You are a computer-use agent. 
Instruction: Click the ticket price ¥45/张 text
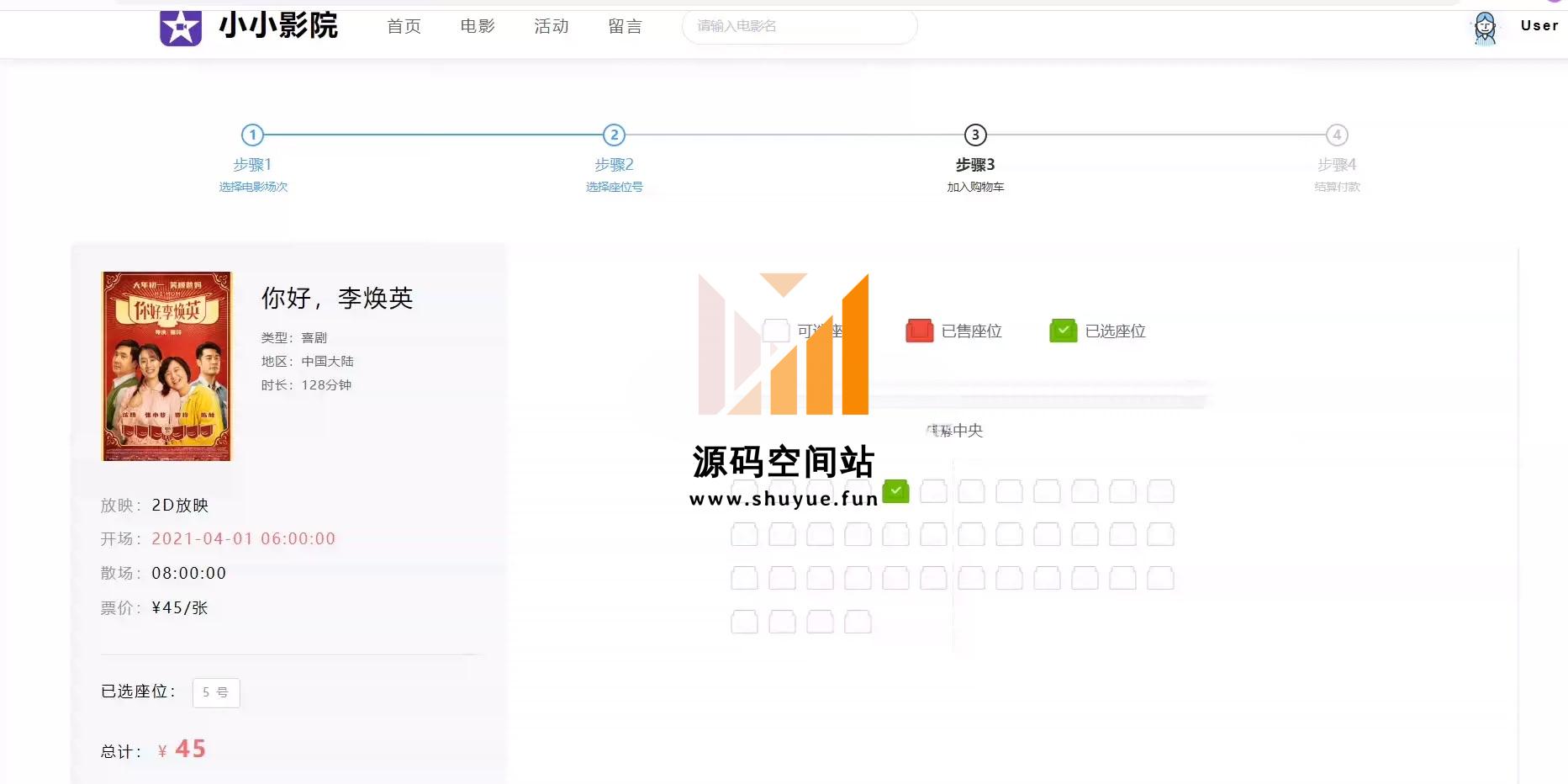tap(180, 607)
